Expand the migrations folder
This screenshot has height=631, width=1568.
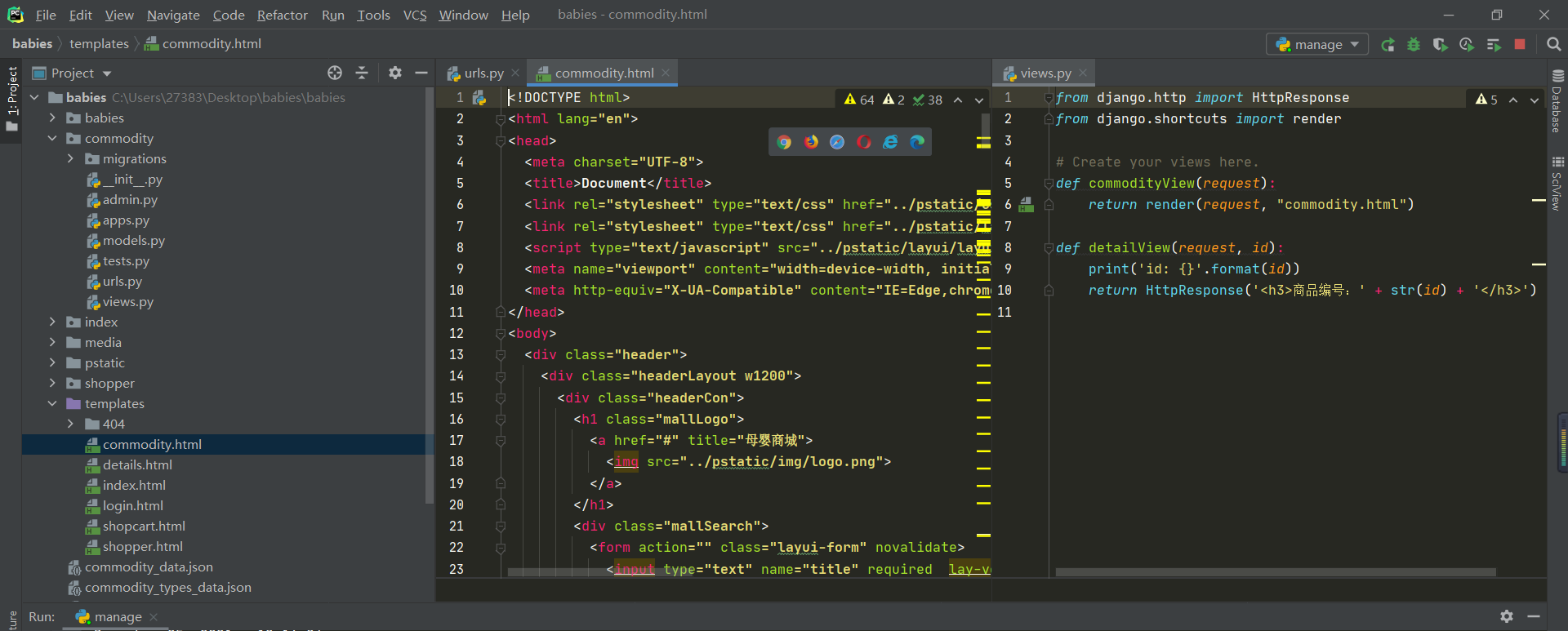70,158
